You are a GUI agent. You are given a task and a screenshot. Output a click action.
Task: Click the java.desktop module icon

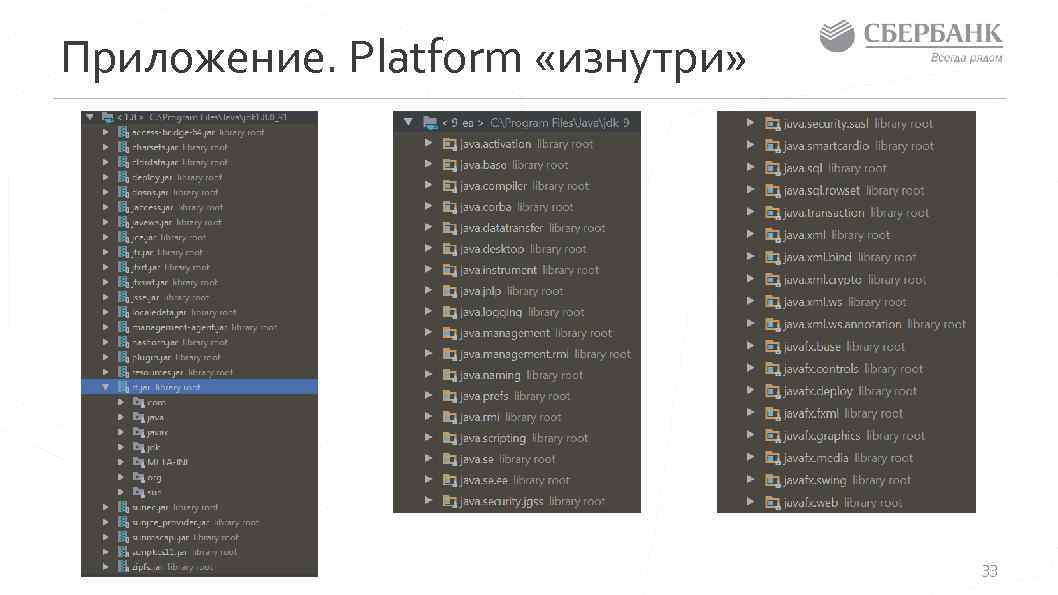point(449,249)
